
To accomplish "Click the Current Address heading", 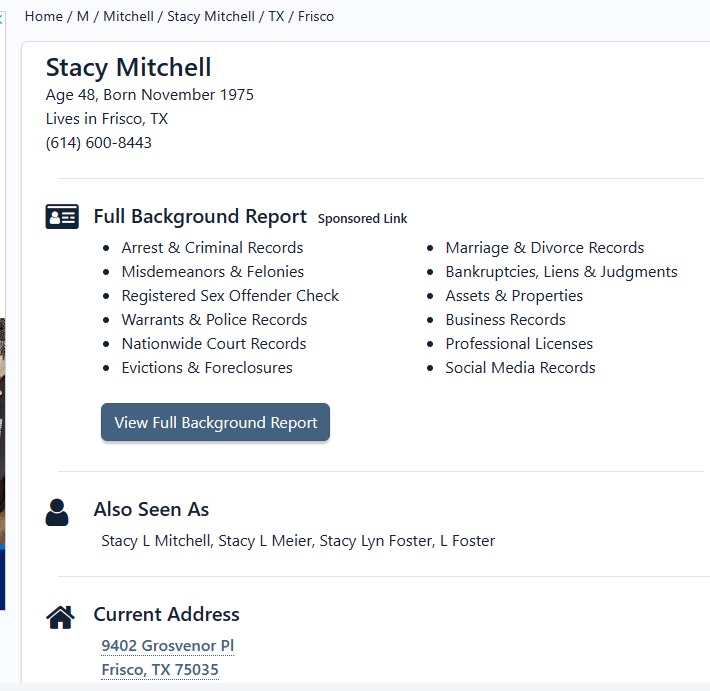I will (166, 614).
